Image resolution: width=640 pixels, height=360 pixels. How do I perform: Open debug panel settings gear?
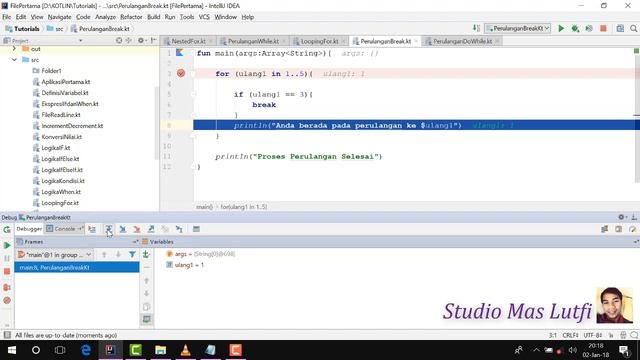[622, 217]
